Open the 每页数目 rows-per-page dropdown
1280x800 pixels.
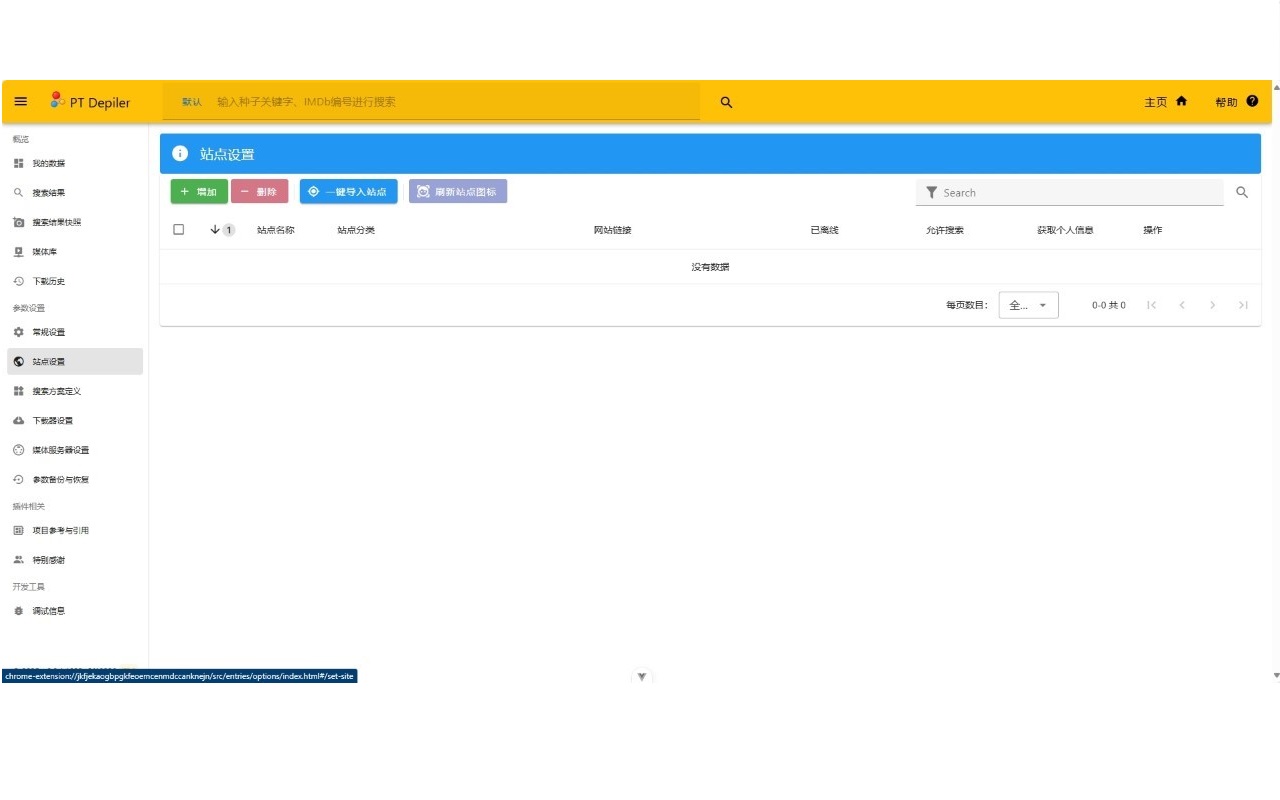point(1028,305)
